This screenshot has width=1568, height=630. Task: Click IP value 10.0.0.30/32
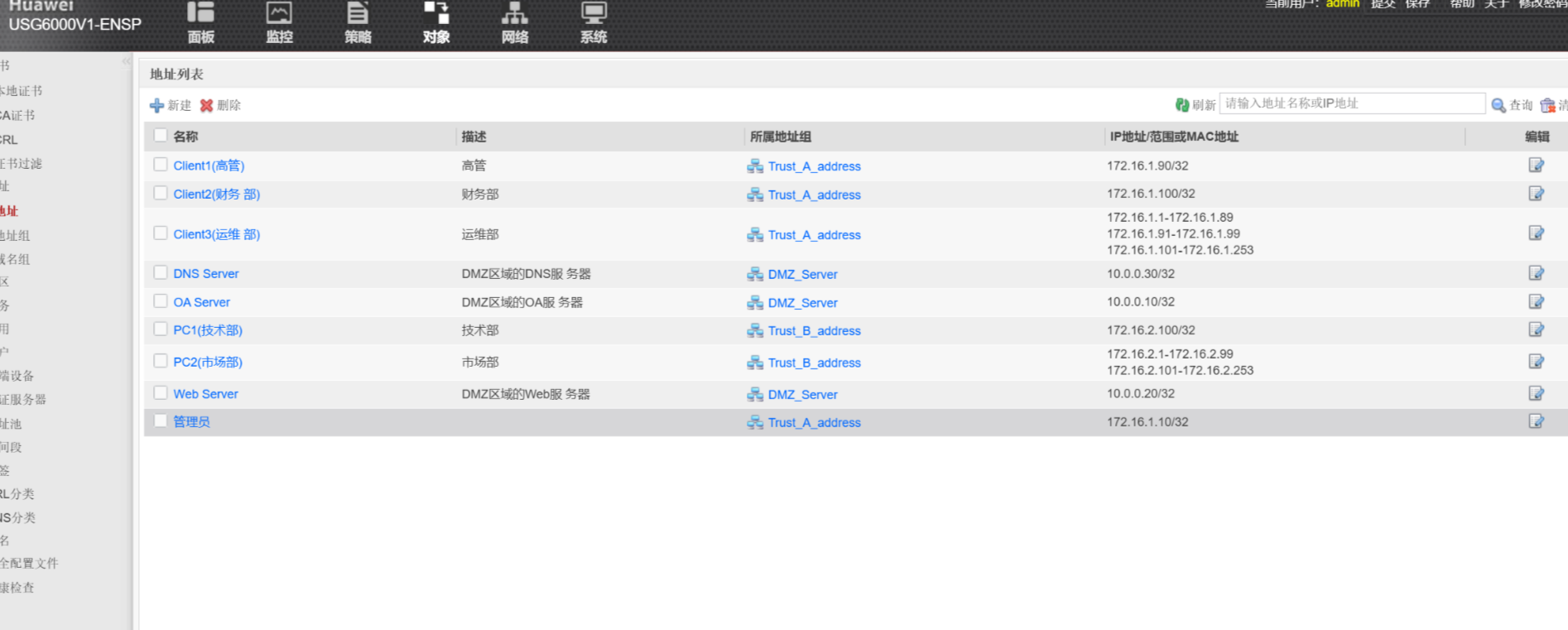[1141, 274]
